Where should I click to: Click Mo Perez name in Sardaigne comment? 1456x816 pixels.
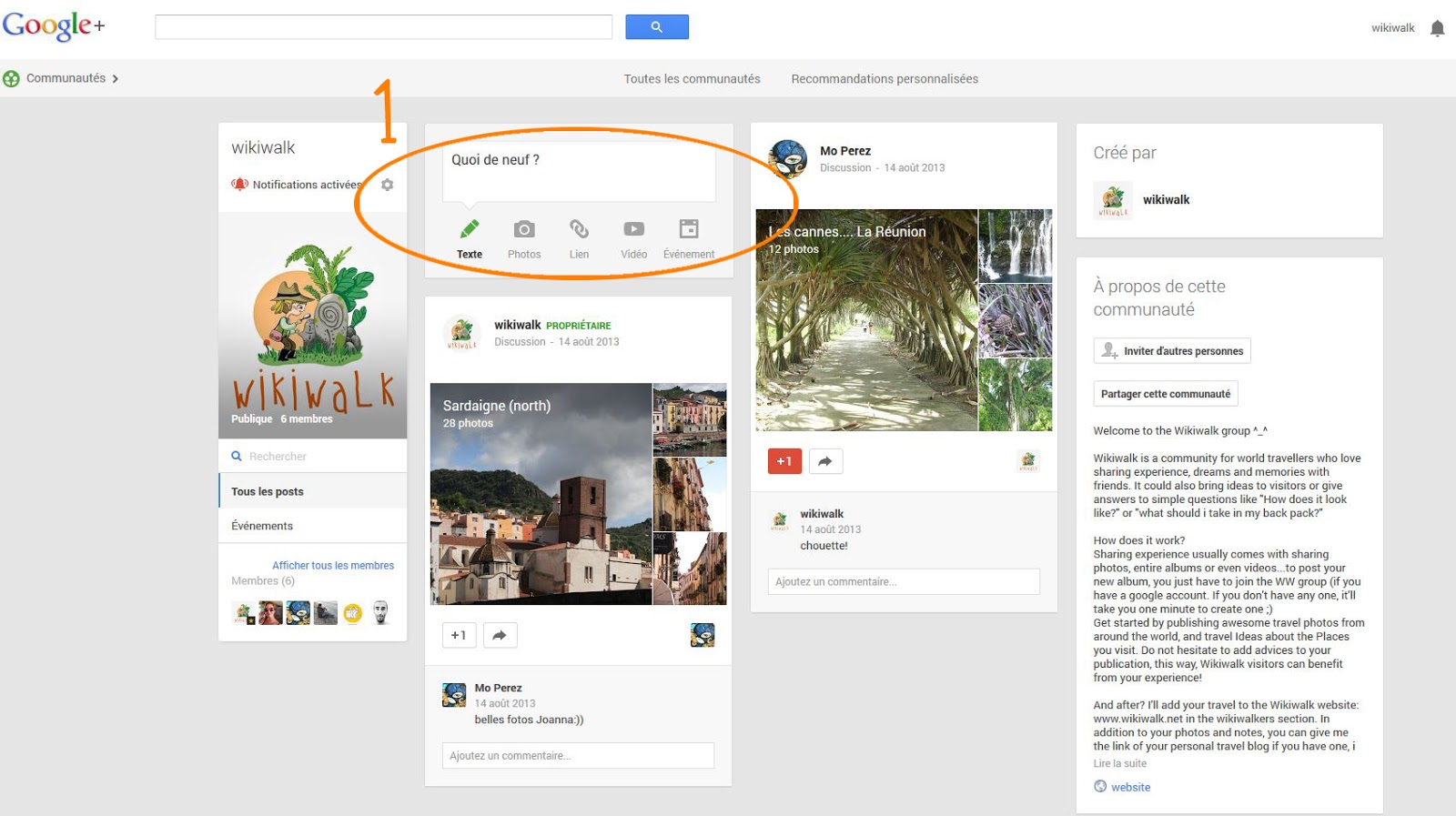click(x=498, y=688)
